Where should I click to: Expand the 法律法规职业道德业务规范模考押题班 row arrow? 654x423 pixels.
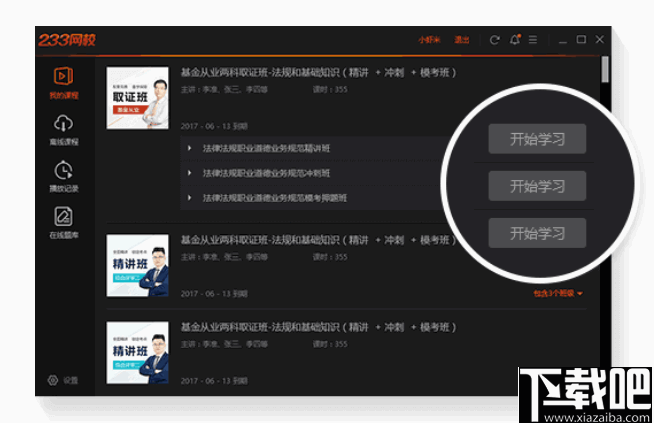[x=189, y=197]
